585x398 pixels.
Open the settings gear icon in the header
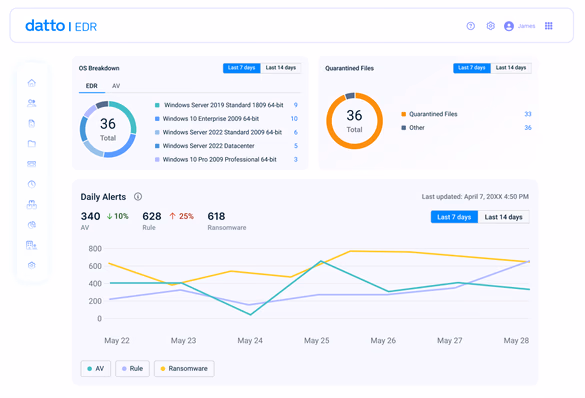tap(491, 26)
